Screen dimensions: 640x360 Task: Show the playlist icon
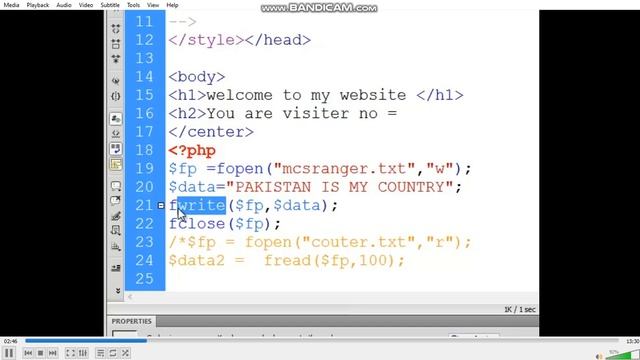[x=100, y=353]
